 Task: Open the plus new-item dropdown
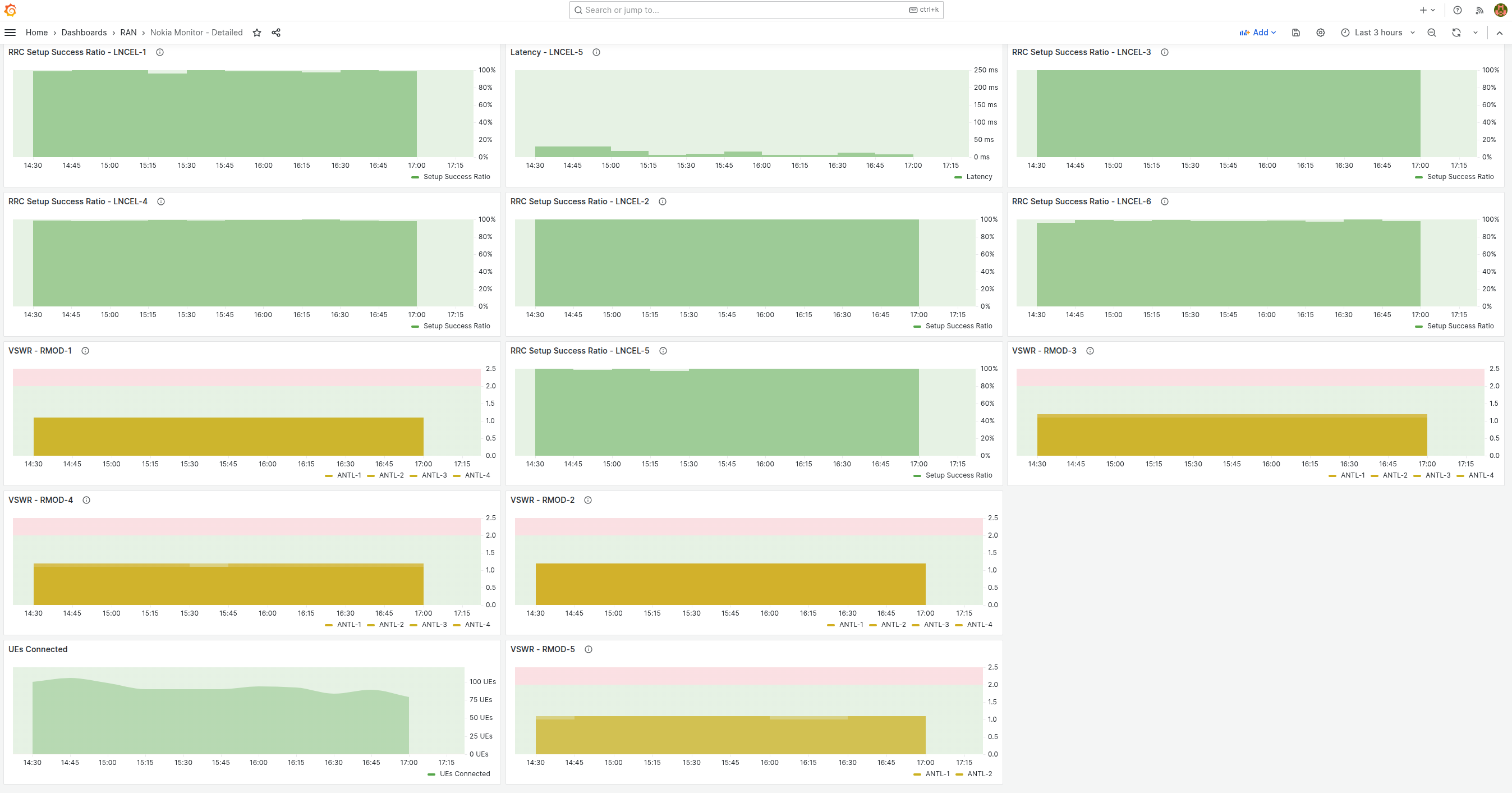1427,10
